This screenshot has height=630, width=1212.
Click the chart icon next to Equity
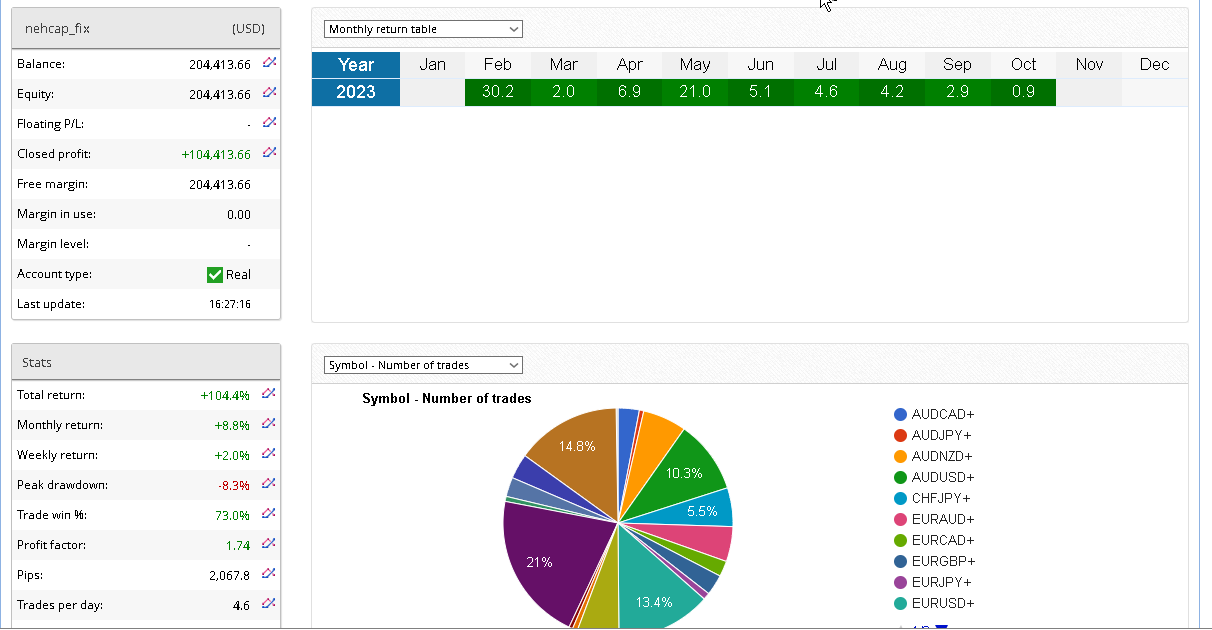coord(269,93)
